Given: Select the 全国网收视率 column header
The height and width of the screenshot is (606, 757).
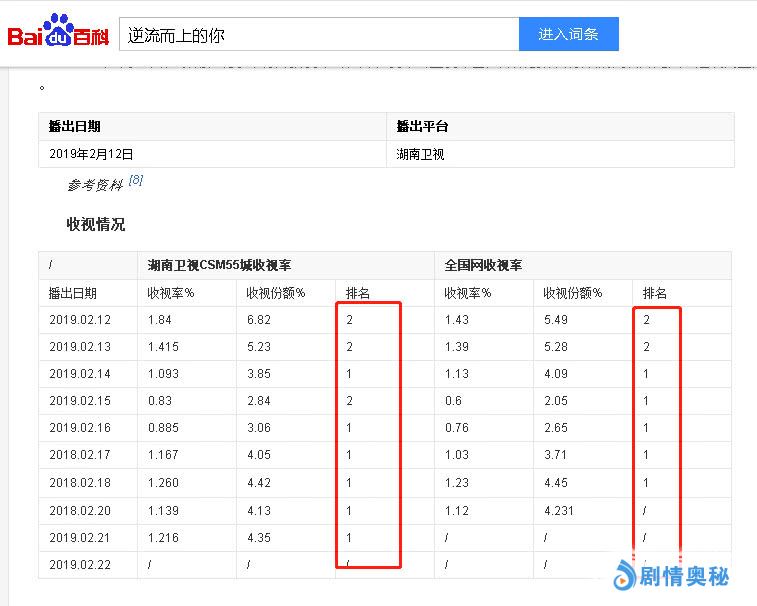Looking at the screenshot, I should (x=483, y=265).
